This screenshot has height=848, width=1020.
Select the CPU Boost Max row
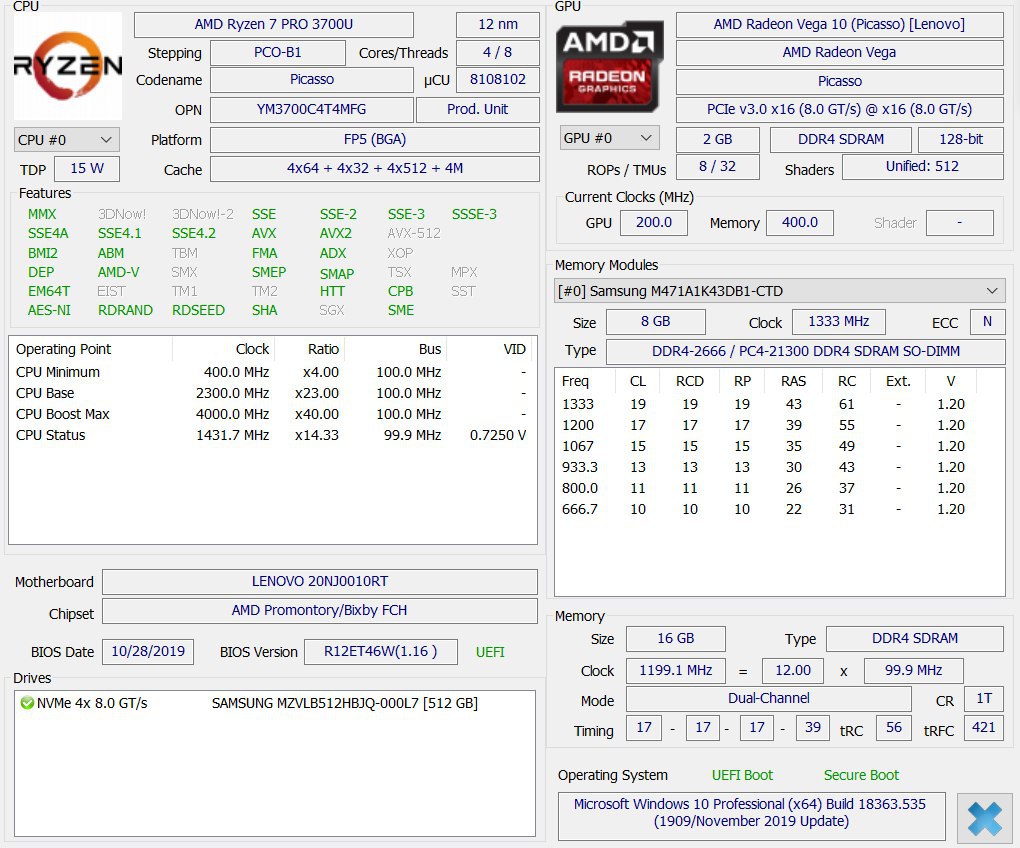coord(273,414)
